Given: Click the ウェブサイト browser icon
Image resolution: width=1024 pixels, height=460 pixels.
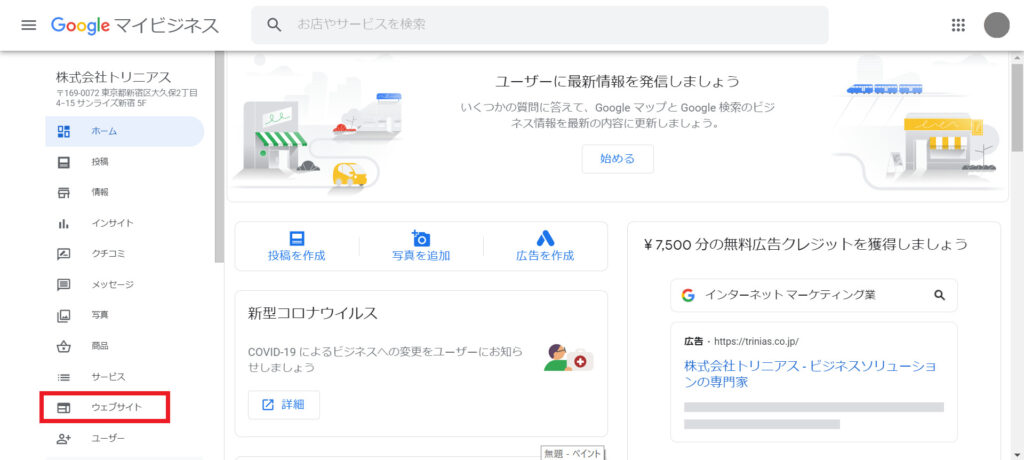Looking at the screenshot, I should 63,408.
